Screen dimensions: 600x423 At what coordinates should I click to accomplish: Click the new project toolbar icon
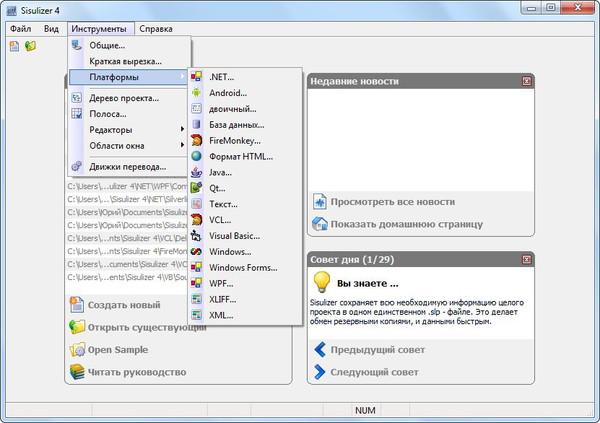coord(14,47)
